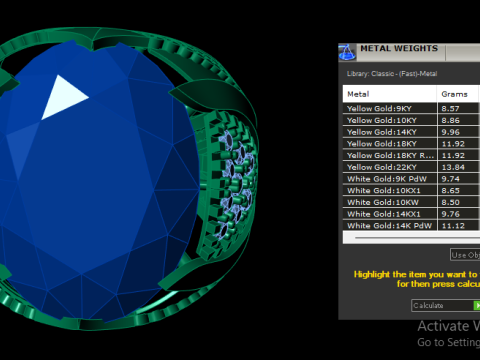Click the Grams column header
Screen dimensions: 480x360
[x=458, y=94]
